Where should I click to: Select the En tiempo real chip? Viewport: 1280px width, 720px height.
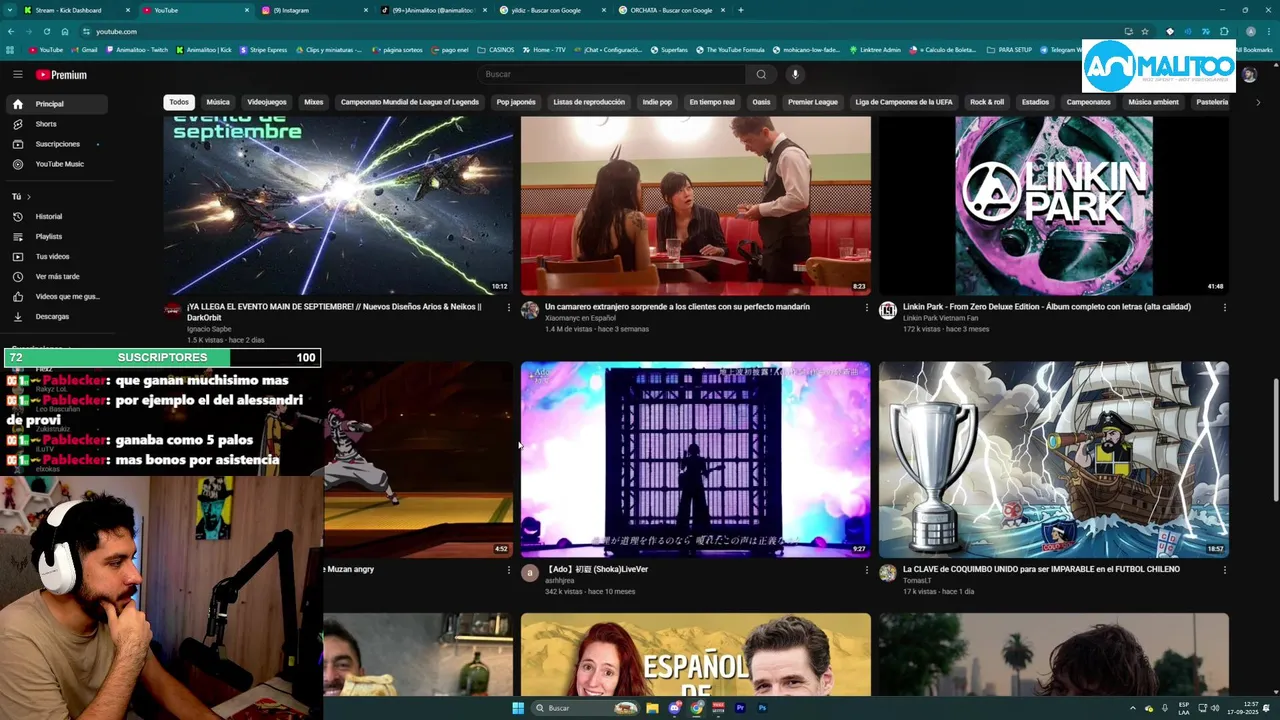(x=712, y=102)
